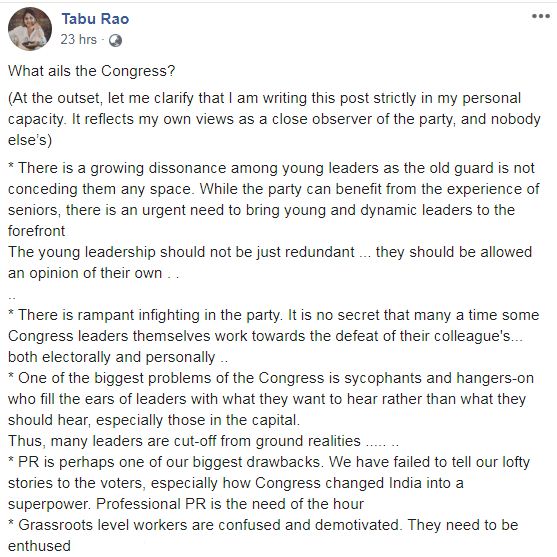Click the 'What ails the Congress?' heading
The height and width of the screenshot is (557, 557).
[92, 71]
